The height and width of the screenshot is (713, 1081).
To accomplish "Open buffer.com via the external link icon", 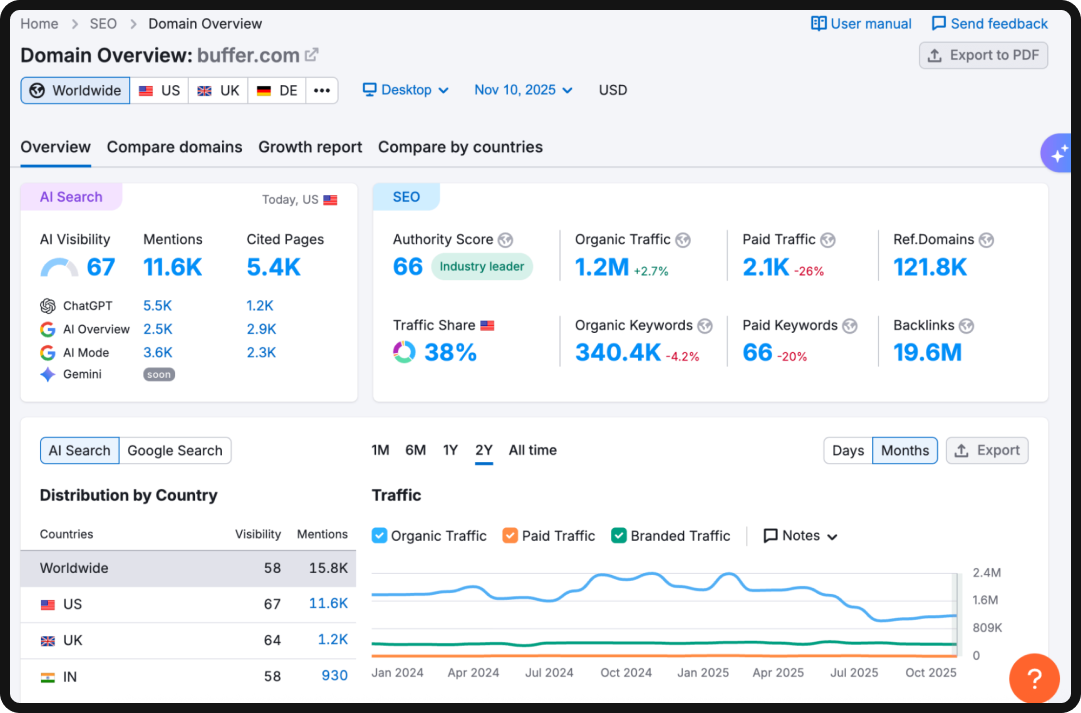I will pos(312,55).
